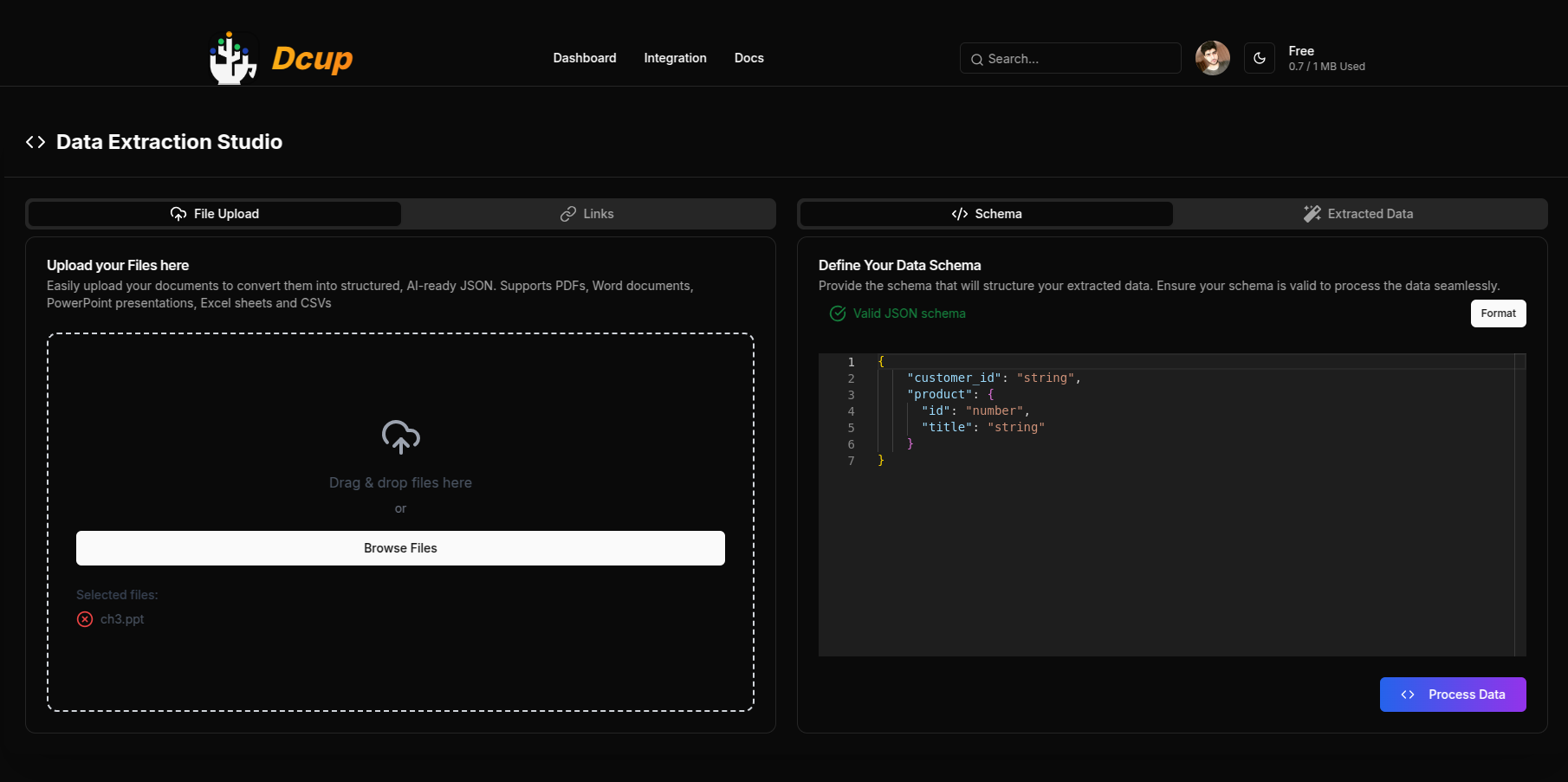
Task: Click line number 6 in editor gutter
Action: pyautogui.click(x=851, y=444)
